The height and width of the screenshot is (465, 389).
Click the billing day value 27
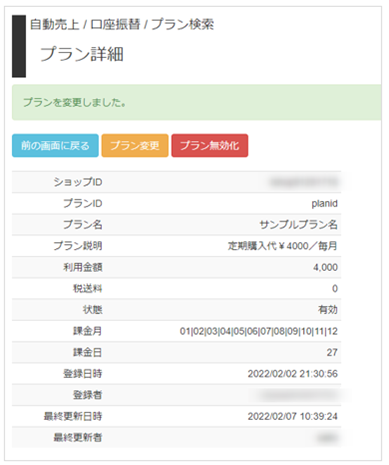click(332, 353)
